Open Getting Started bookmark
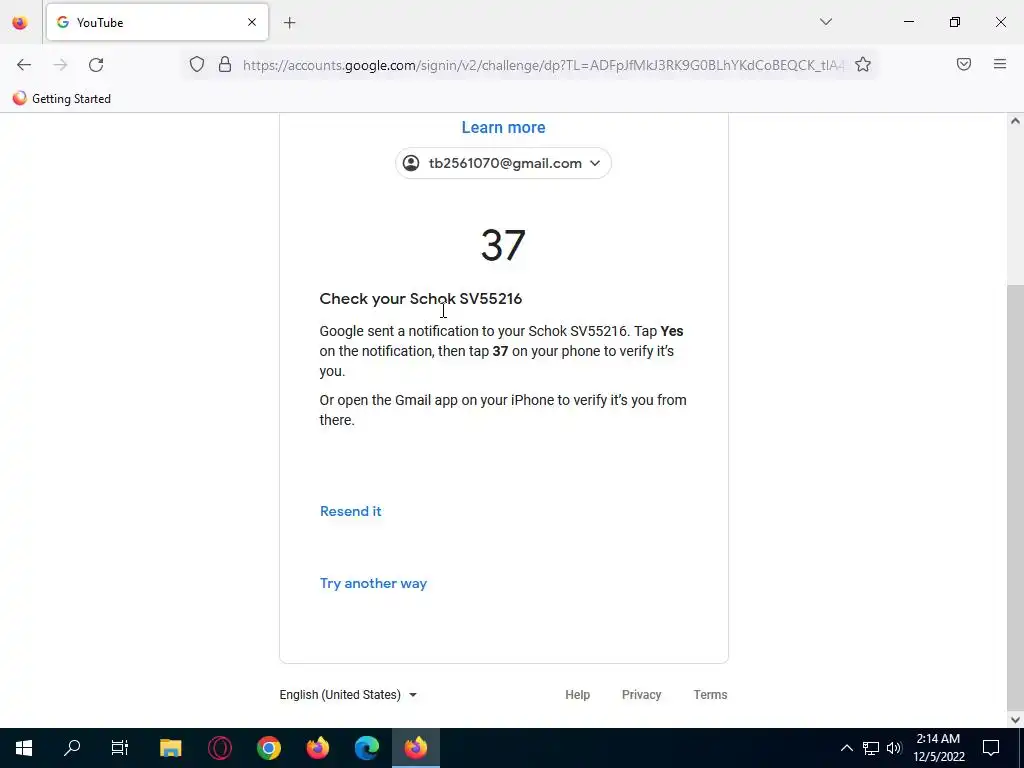The width and height of the screenshot is (1024, 768). (x=62, y=99)
